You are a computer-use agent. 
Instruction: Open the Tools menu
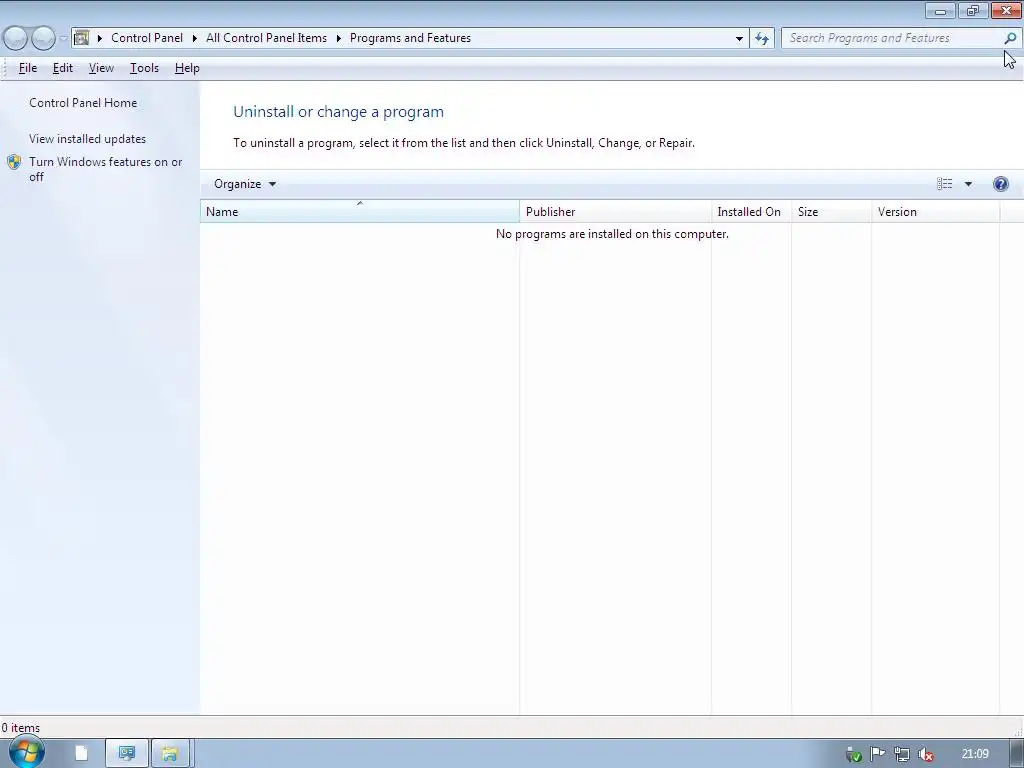click(x=144, y=68)
